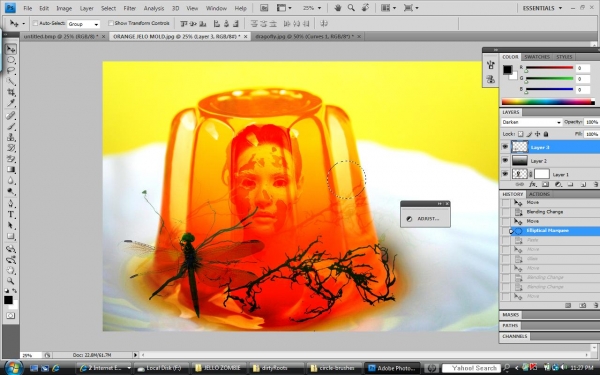Click the color spectrum ramp

(548, 101)
